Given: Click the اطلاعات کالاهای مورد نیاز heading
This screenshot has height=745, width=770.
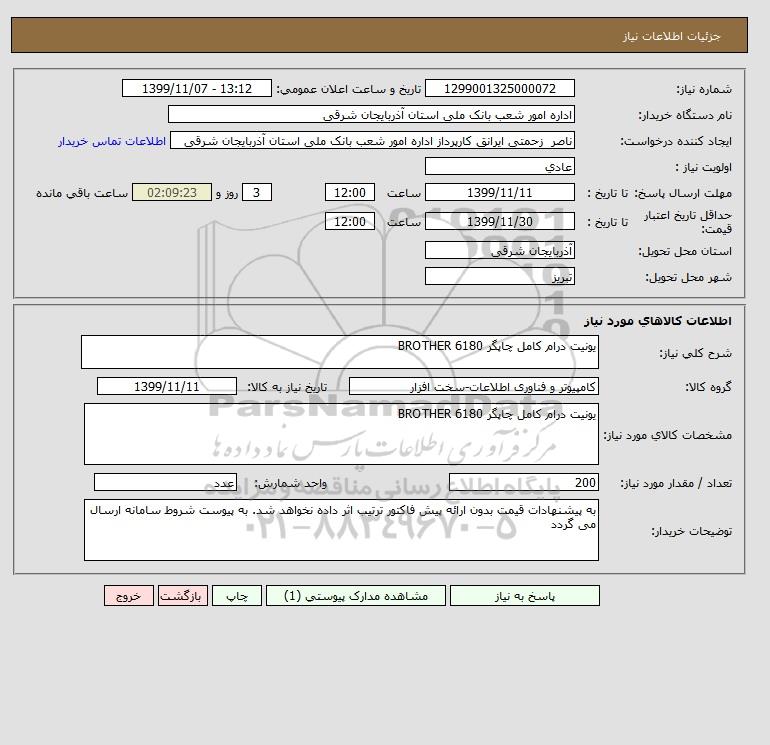Looking at the screenshot, I should click(658, 321).
